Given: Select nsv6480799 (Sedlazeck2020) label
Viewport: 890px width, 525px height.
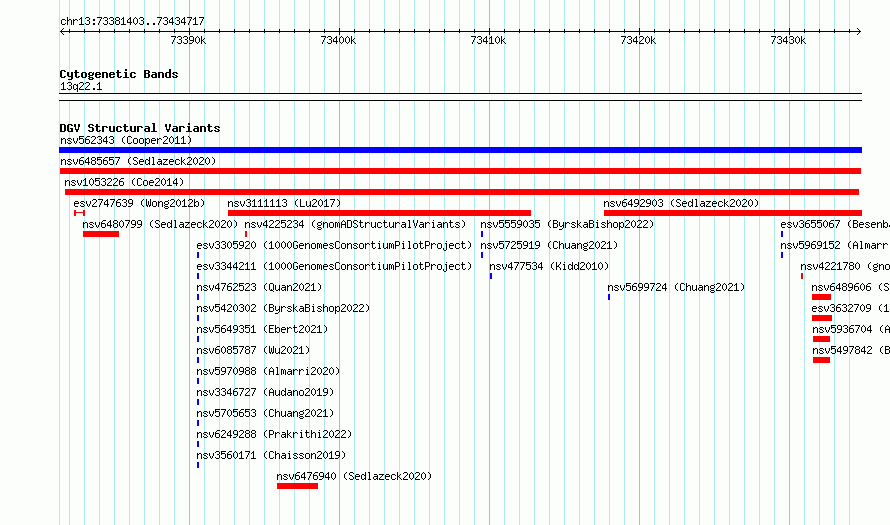Looking at the screenshot, I should pos(160,224).
